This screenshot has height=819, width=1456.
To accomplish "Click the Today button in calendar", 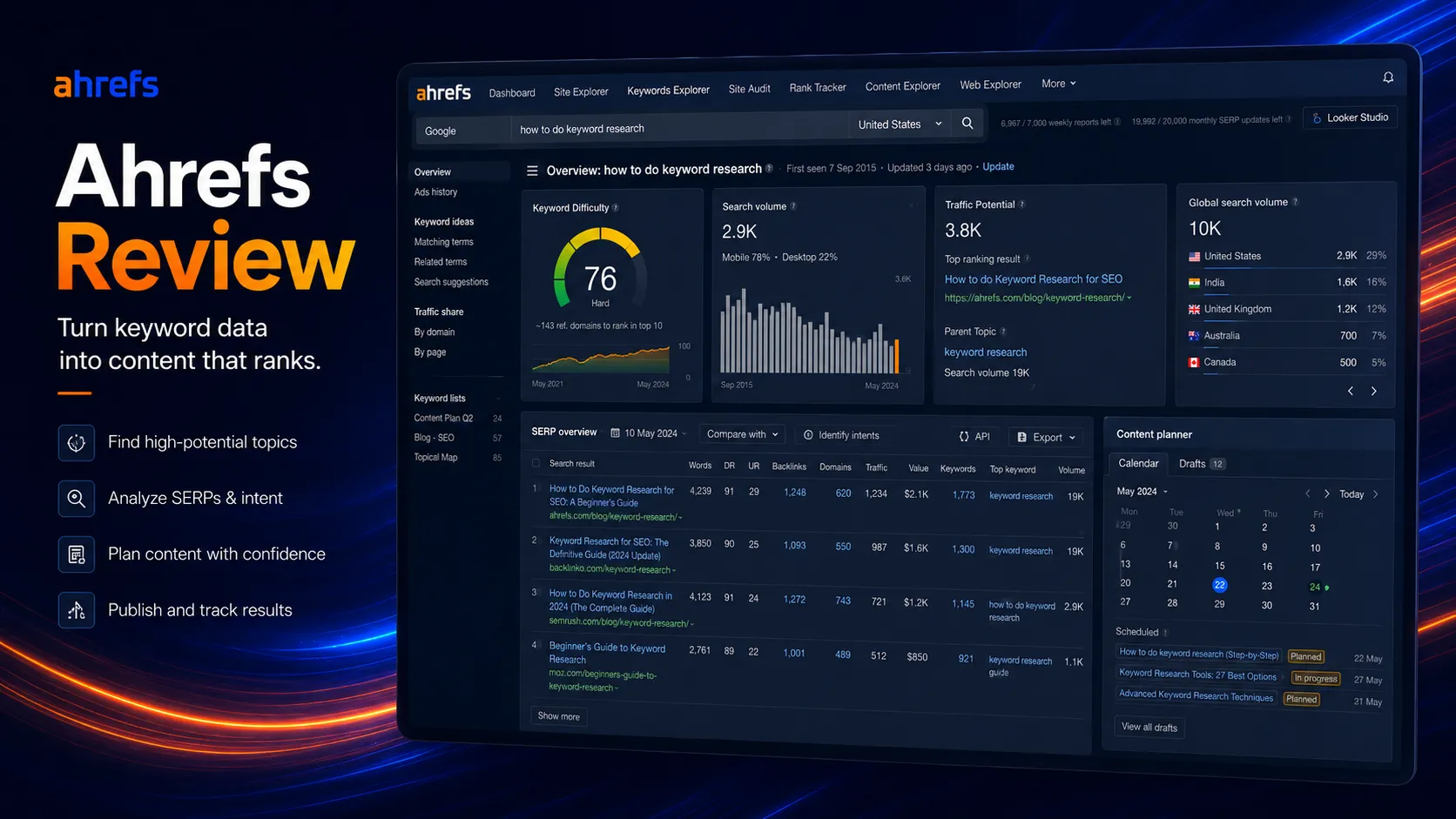I will coord(1352,494).
